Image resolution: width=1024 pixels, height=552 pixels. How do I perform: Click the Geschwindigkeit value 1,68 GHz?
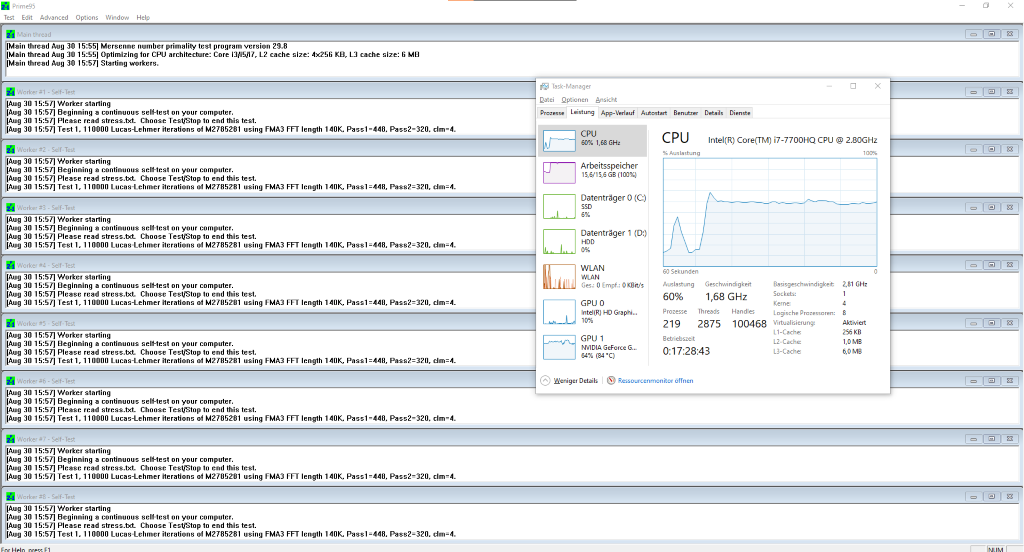point(726,297)
